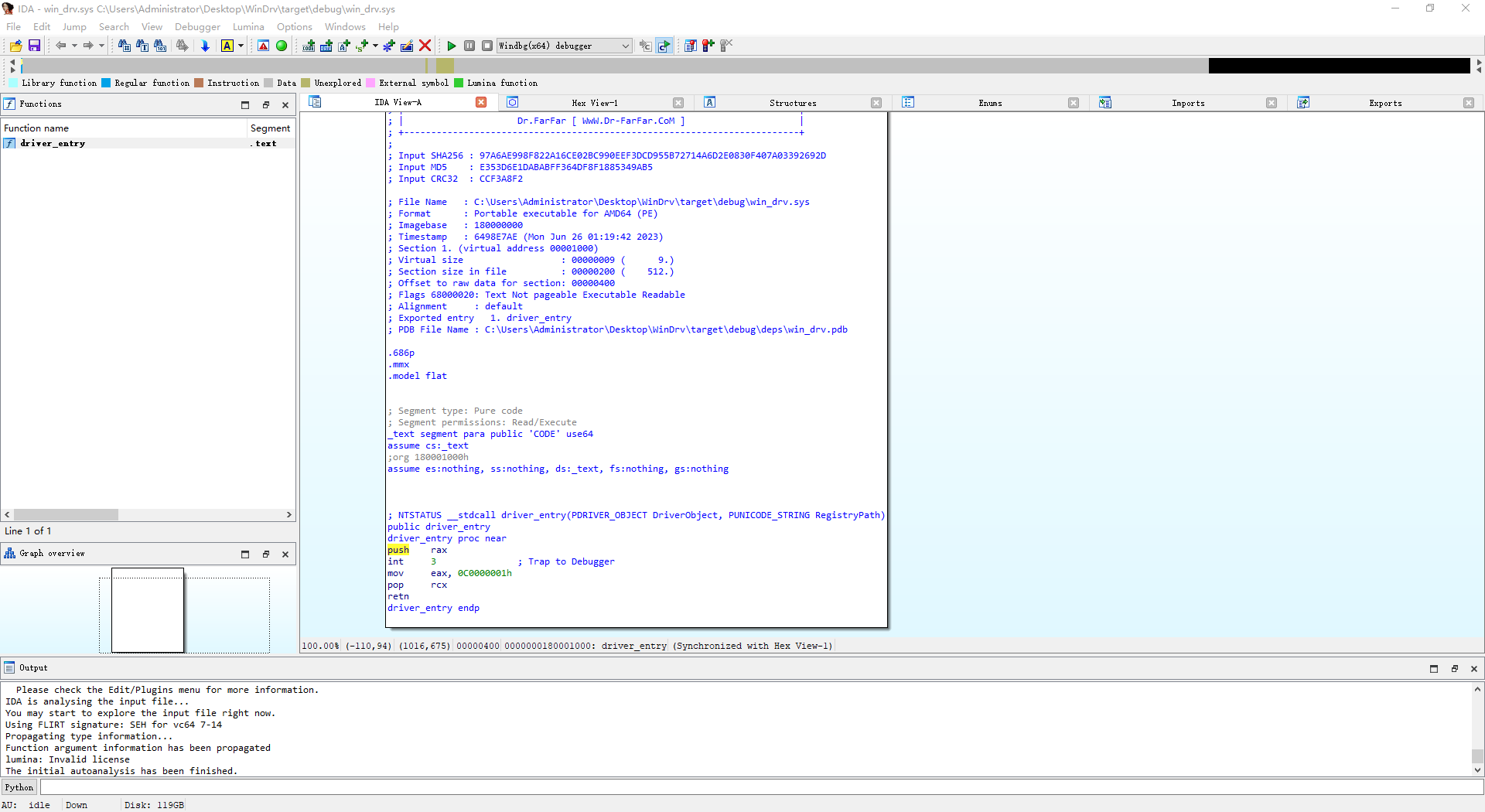Open a file with the folder icon
This screenshot has width=1485, height=812.
15,46
